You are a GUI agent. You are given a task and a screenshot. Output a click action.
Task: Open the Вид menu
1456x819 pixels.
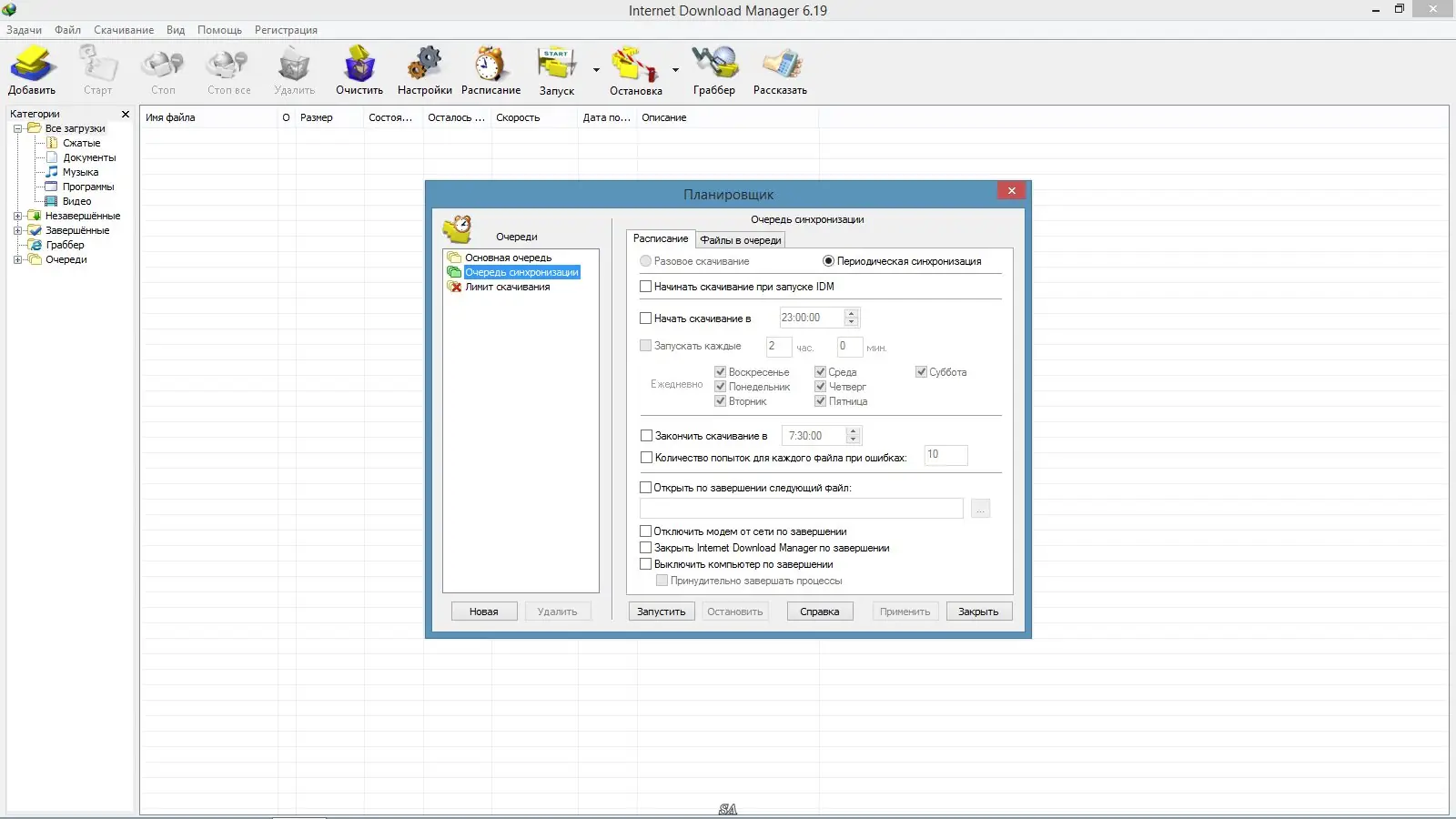coord(176,30)
